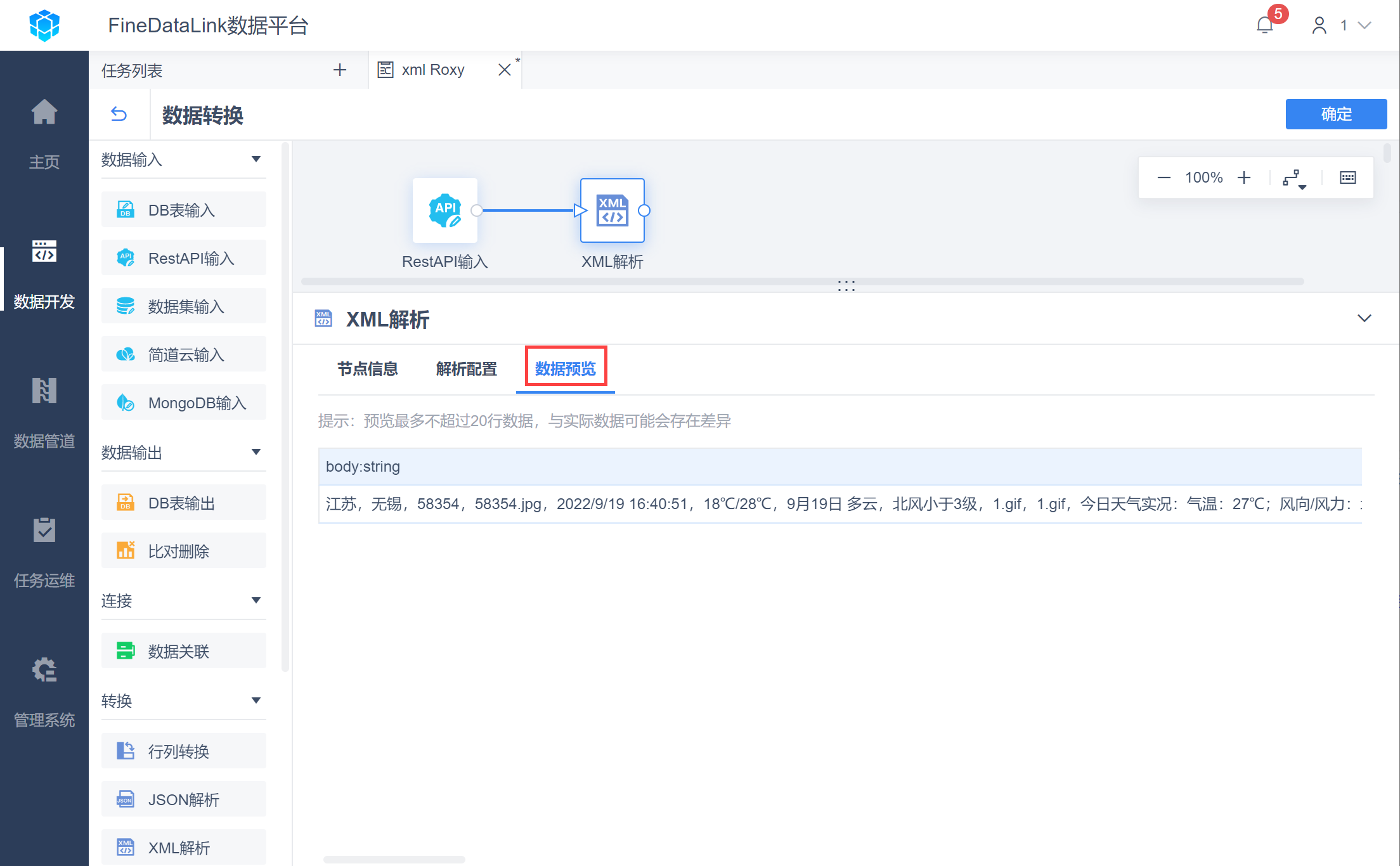The width and height of the screenshot is (1400, 866).
Task: Select the RestAPI输入 node on canvas
Action: tap(445, 210)
